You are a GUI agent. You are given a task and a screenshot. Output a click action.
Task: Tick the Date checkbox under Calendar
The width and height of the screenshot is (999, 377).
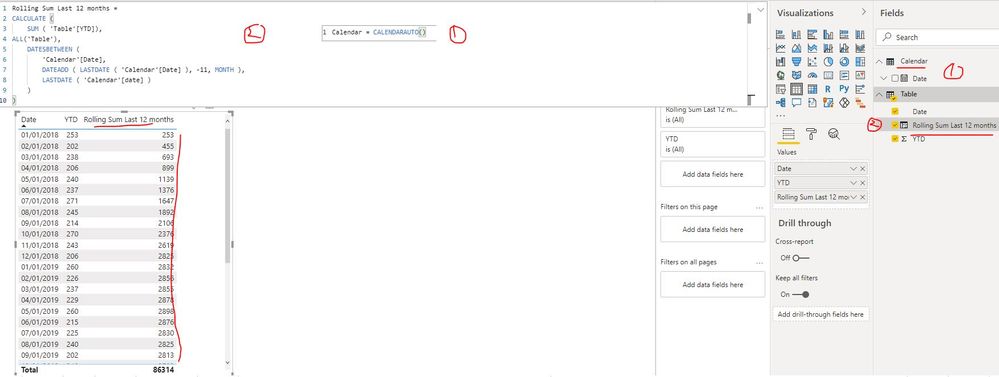click(x=895, y=78)
